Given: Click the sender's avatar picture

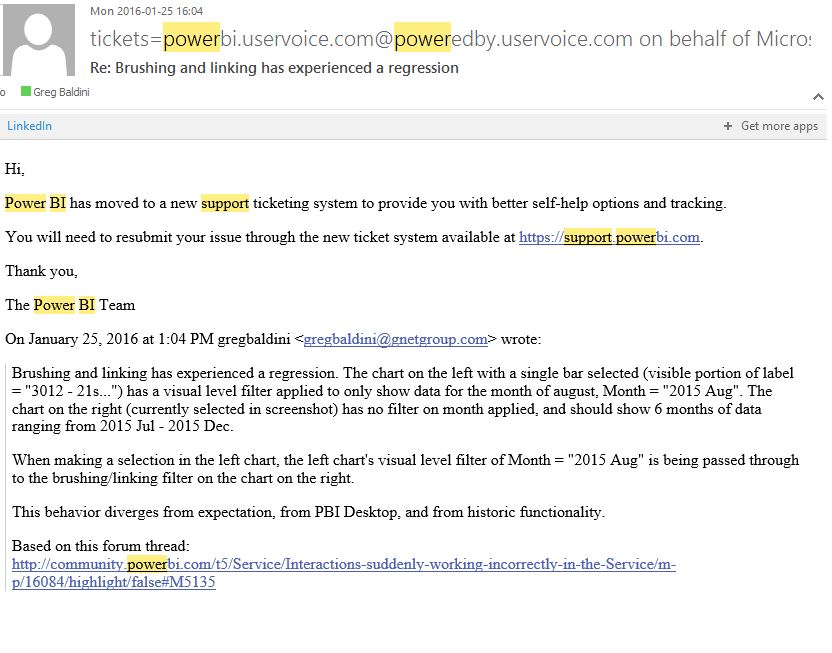Looking at the screenshot, I should tap(38, 39).
